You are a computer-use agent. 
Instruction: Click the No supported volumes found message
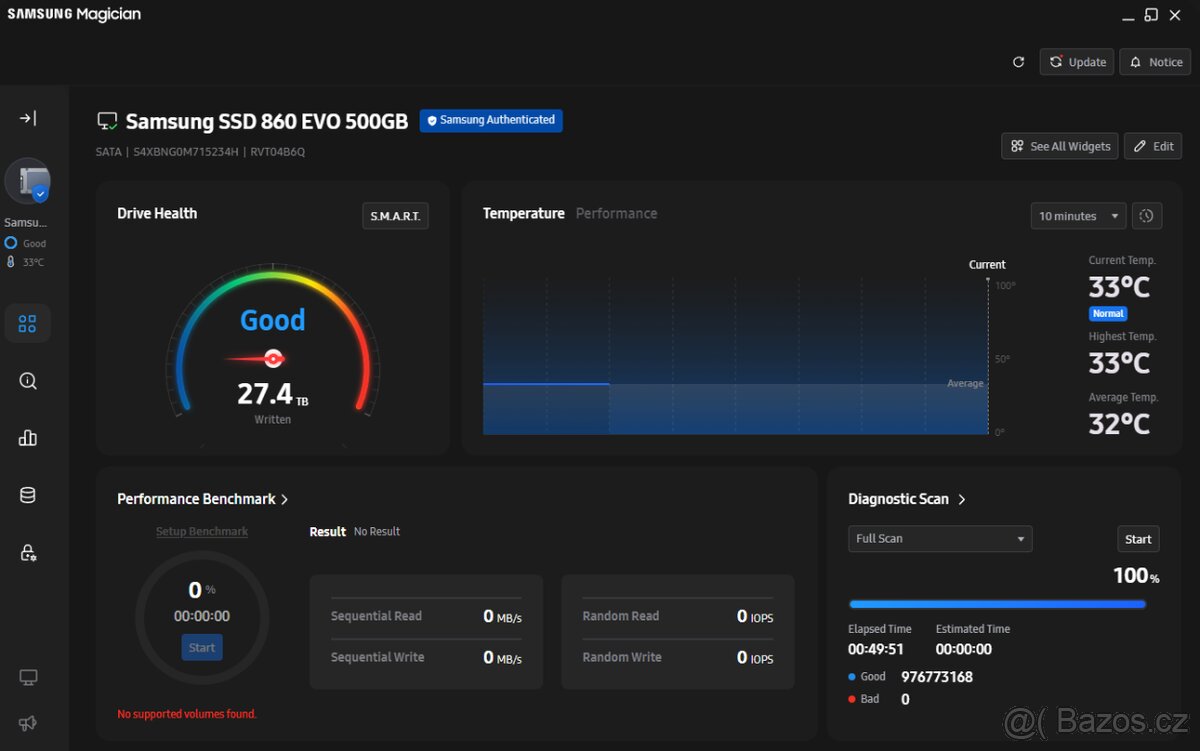[187, 714]
